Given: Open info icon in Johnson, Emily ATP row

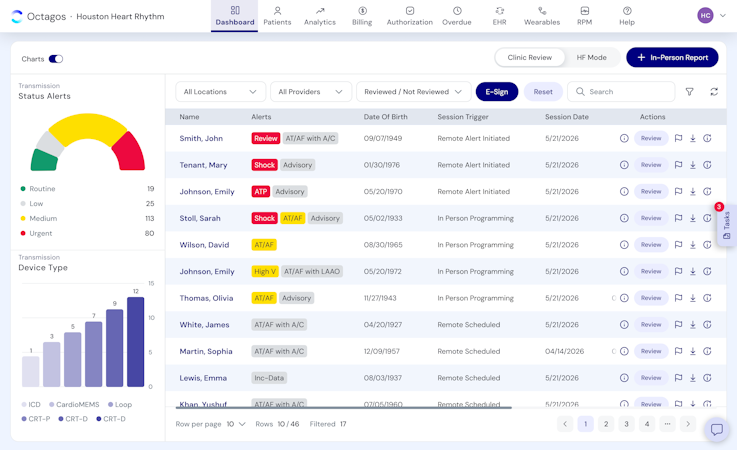Looking at the screenshot, I should click(624, 191).
